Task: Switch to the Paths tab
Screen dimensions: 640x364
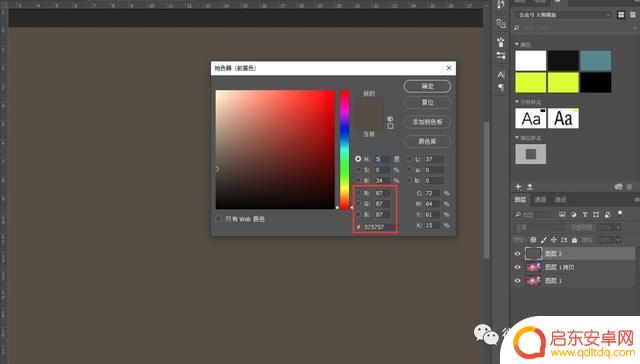Action: click(560, 200)
